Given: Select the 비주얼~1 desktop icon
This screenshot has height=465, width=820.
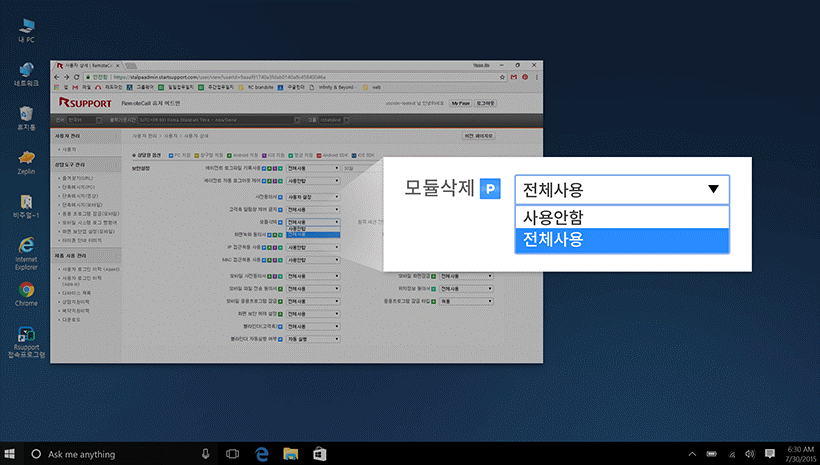Looking at the screenshot, I should point(26,206).
